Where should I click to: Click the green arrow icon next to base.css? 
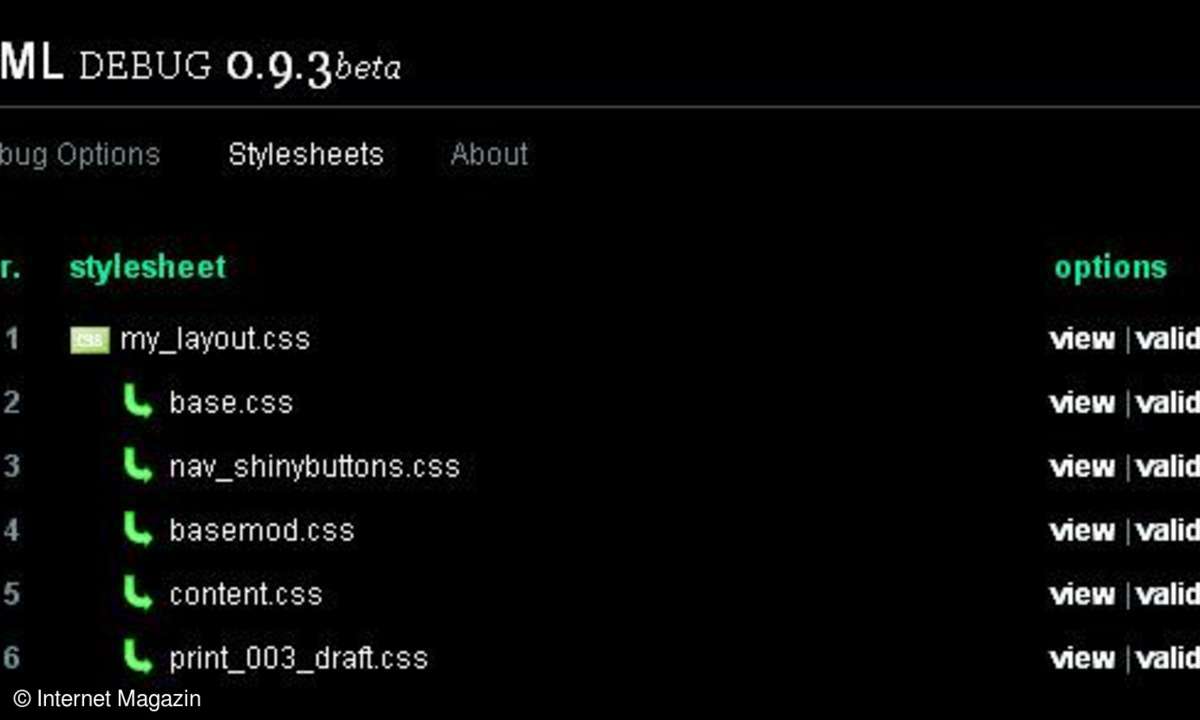tap(138, 402)
